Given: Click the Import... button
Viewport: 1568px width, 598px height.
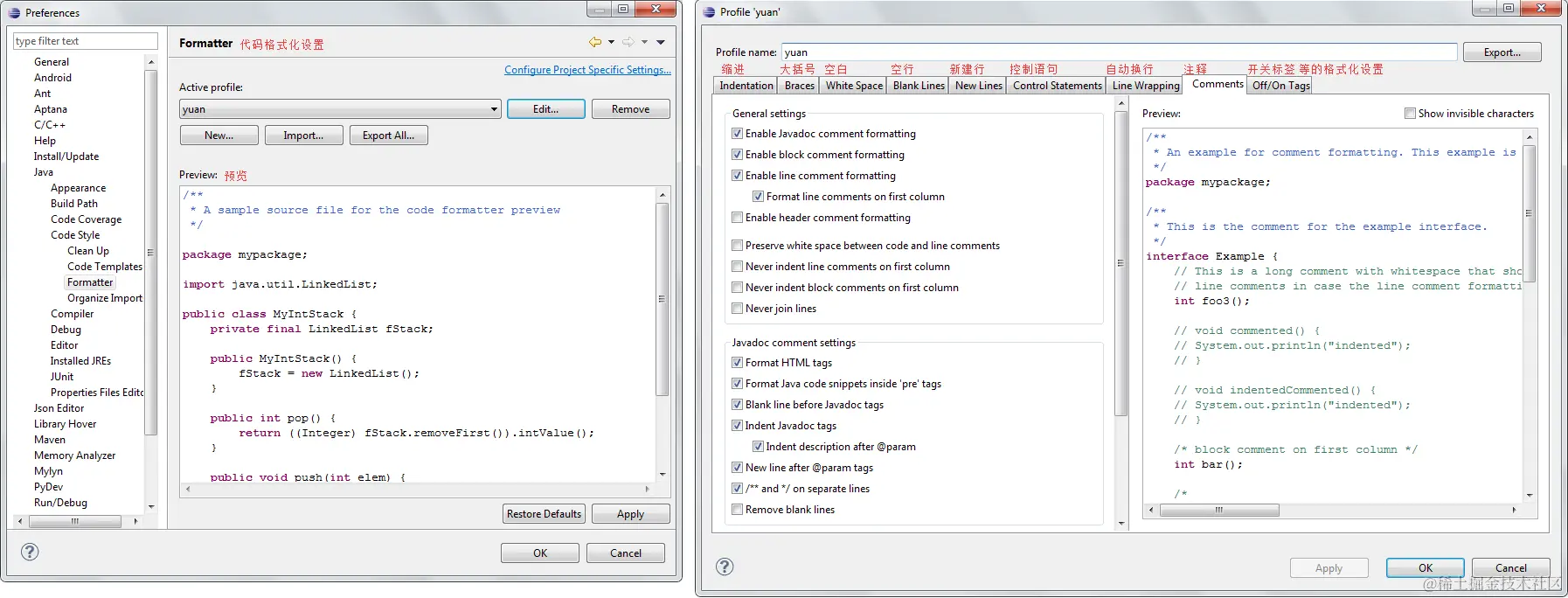Looking at the screenshot, I should pyautogui.click(x=303, y=136).
